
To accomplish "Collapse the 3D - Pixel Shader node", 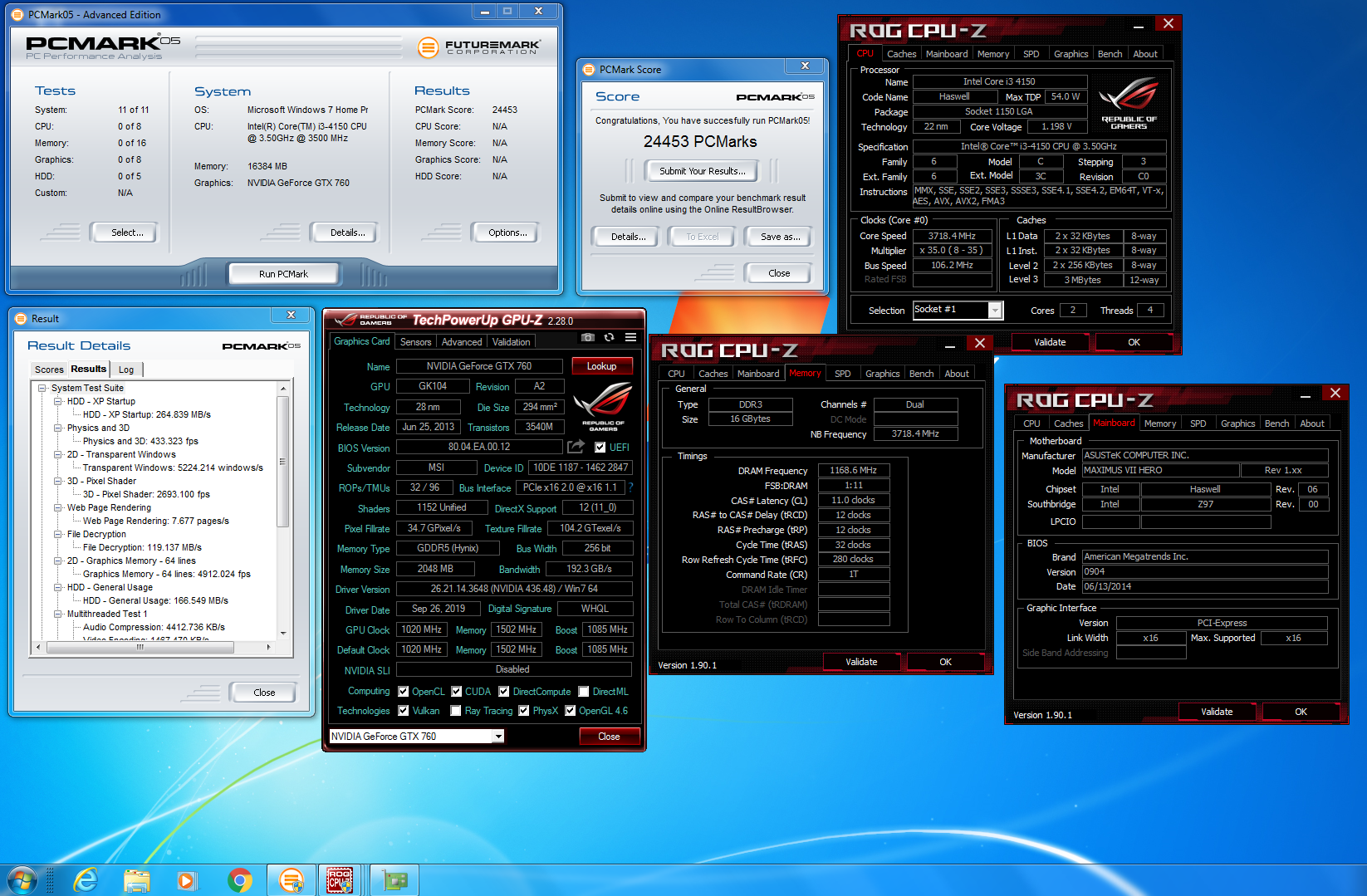I will (58, 481).
